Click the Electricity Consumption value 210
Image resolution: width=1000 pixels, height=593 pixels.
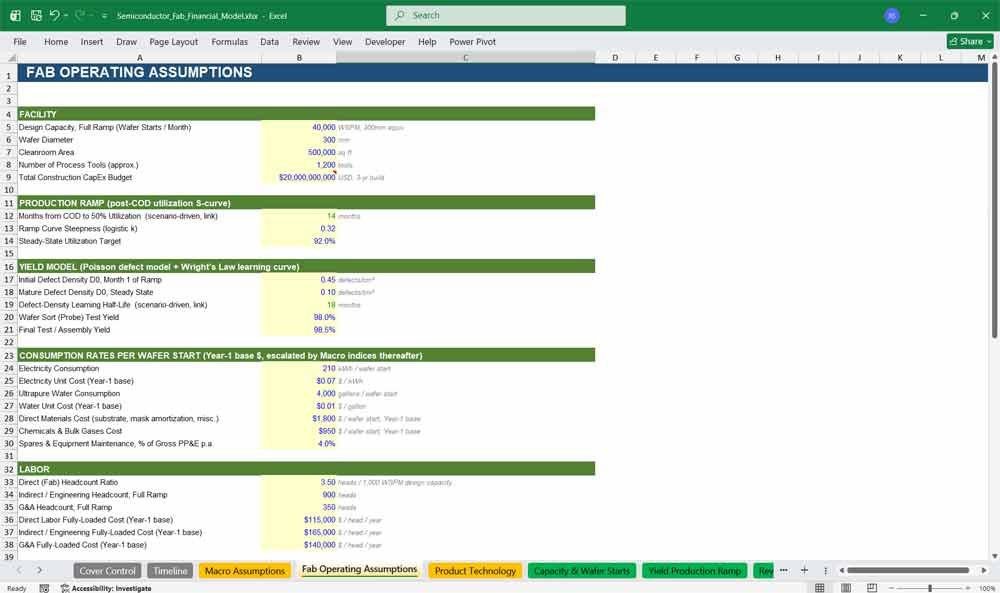pos(298,368)
